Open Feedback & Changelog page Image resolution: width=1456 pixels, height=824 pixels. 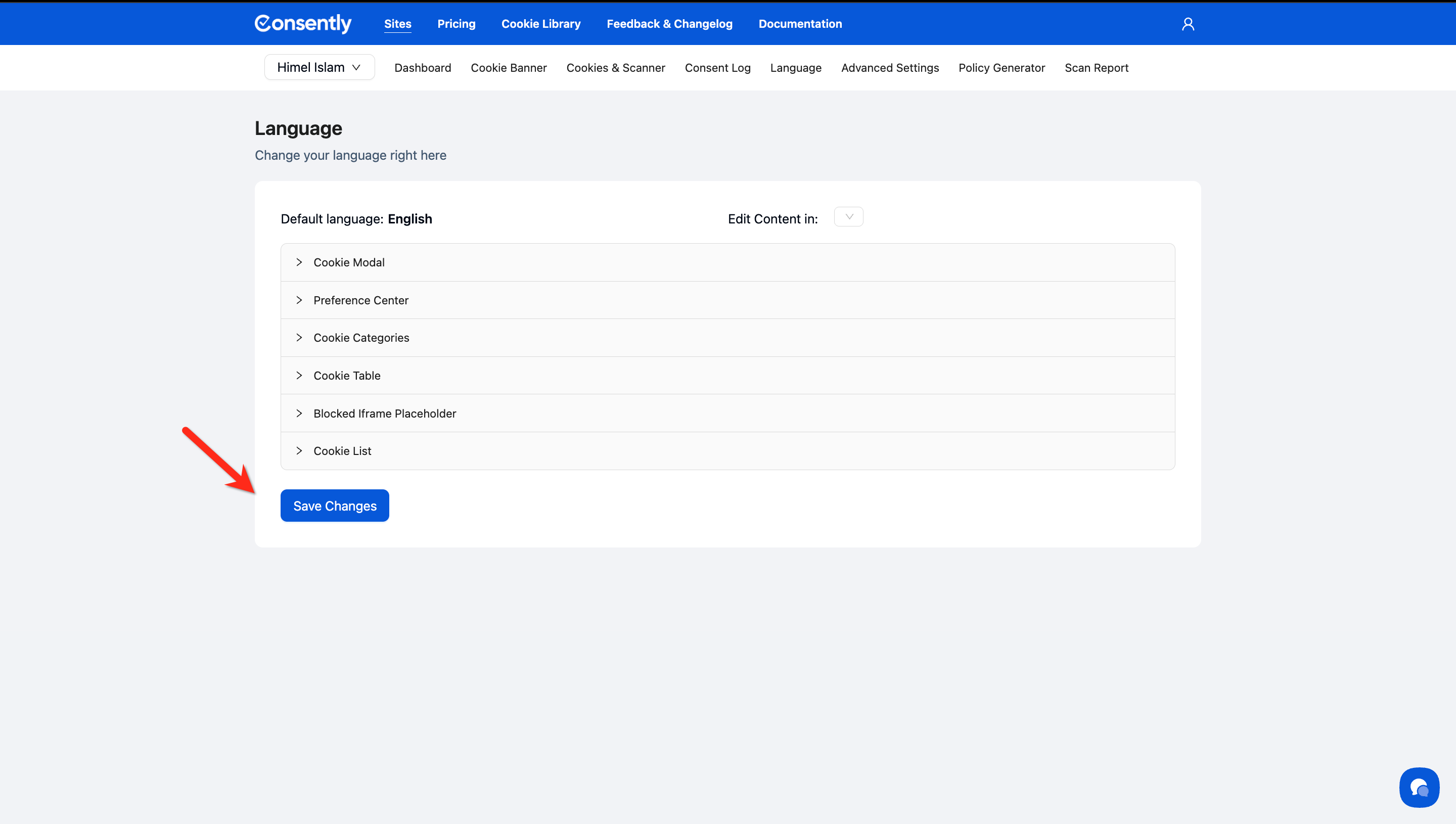pyautogui.click(x=669, y=24)
